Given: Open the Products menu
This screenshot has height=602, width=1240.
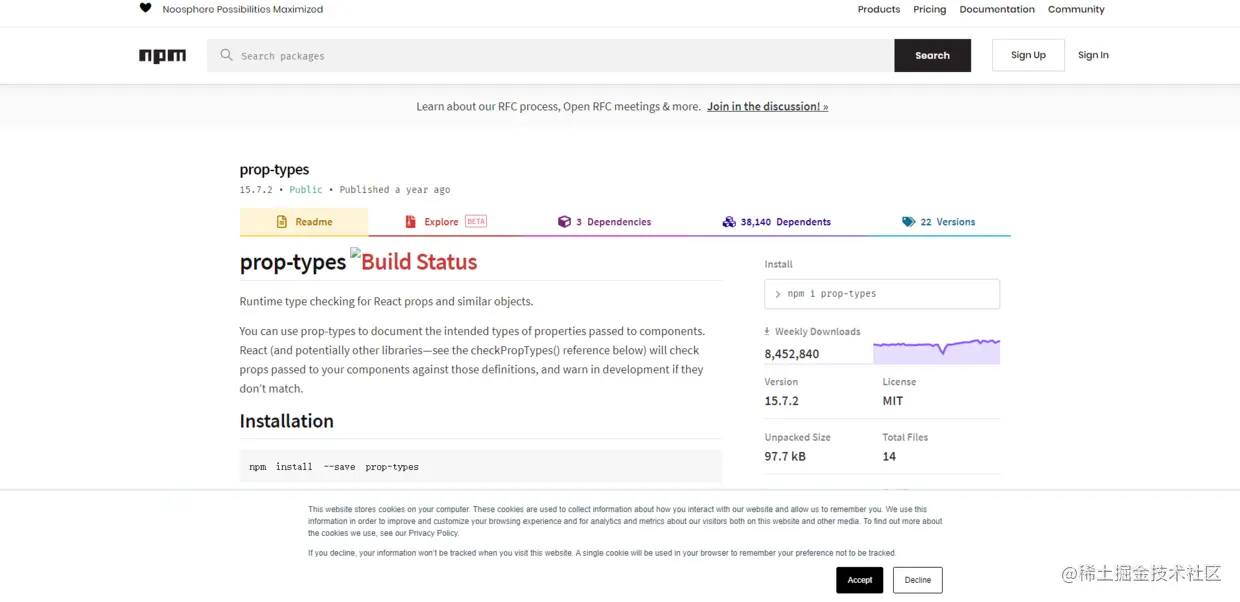Looking at the screenshot, I should (x=879, y=9).
